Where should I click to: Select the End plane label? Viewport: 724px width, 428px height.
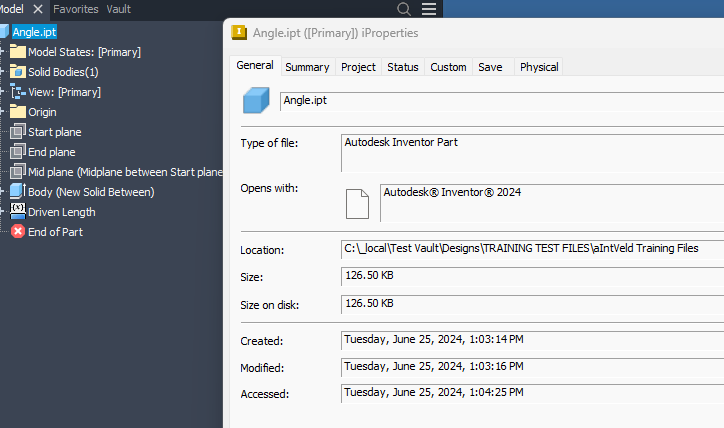coord(52,152)
